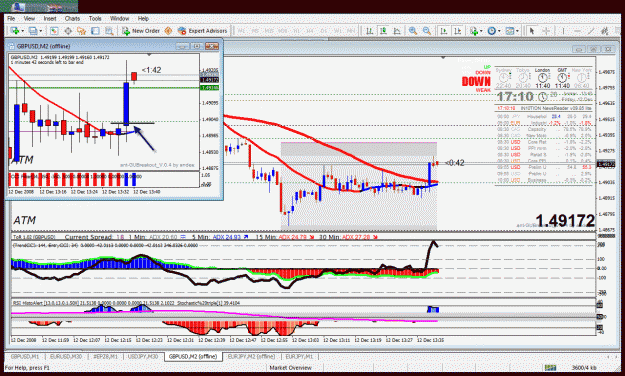The image size is (625, 376).
Task: Open the Help menu
Action: tap(143, 18)
